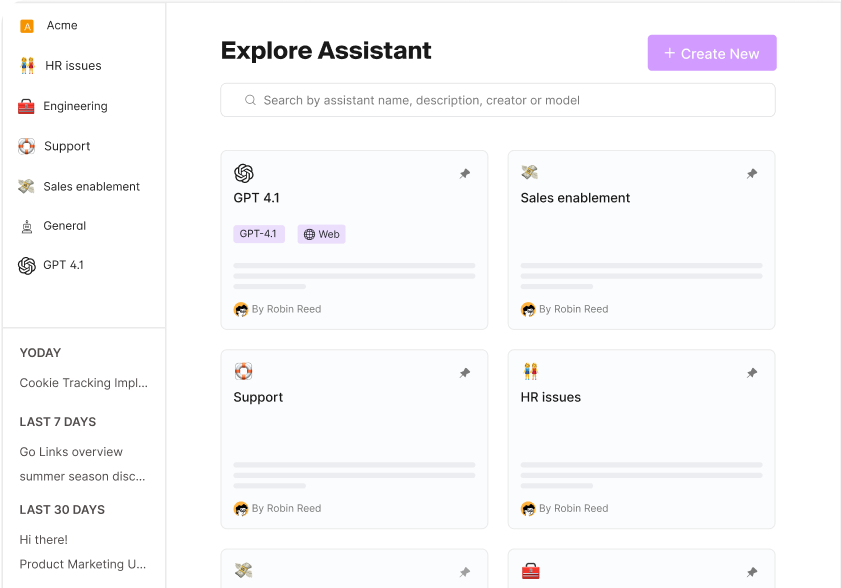Open the GPT 4.1 card title
The width and height of the screenshot is (841, 588).
coord(256,198)
